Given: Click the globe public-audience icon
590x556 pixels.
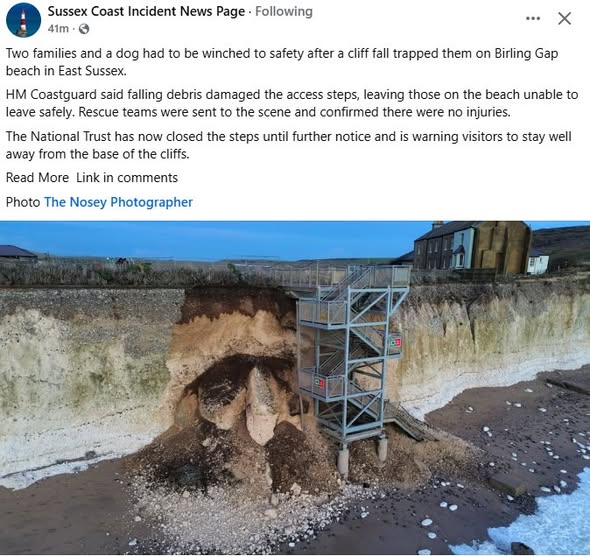Looking at the screenshot, I should pos(84,29).
